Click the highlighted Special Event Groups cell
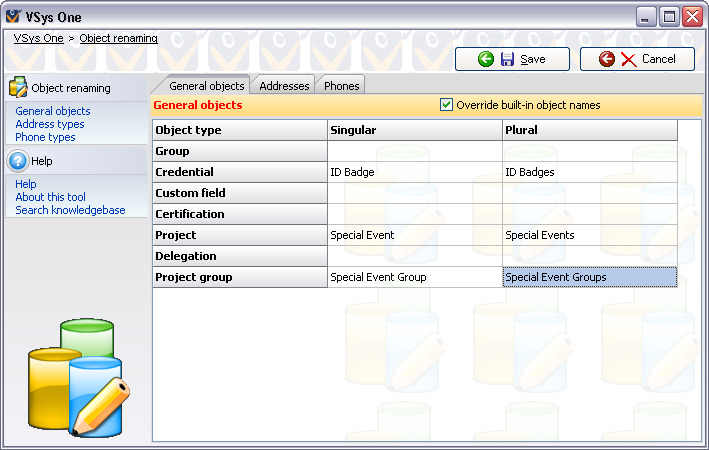 tap(590, 277)
